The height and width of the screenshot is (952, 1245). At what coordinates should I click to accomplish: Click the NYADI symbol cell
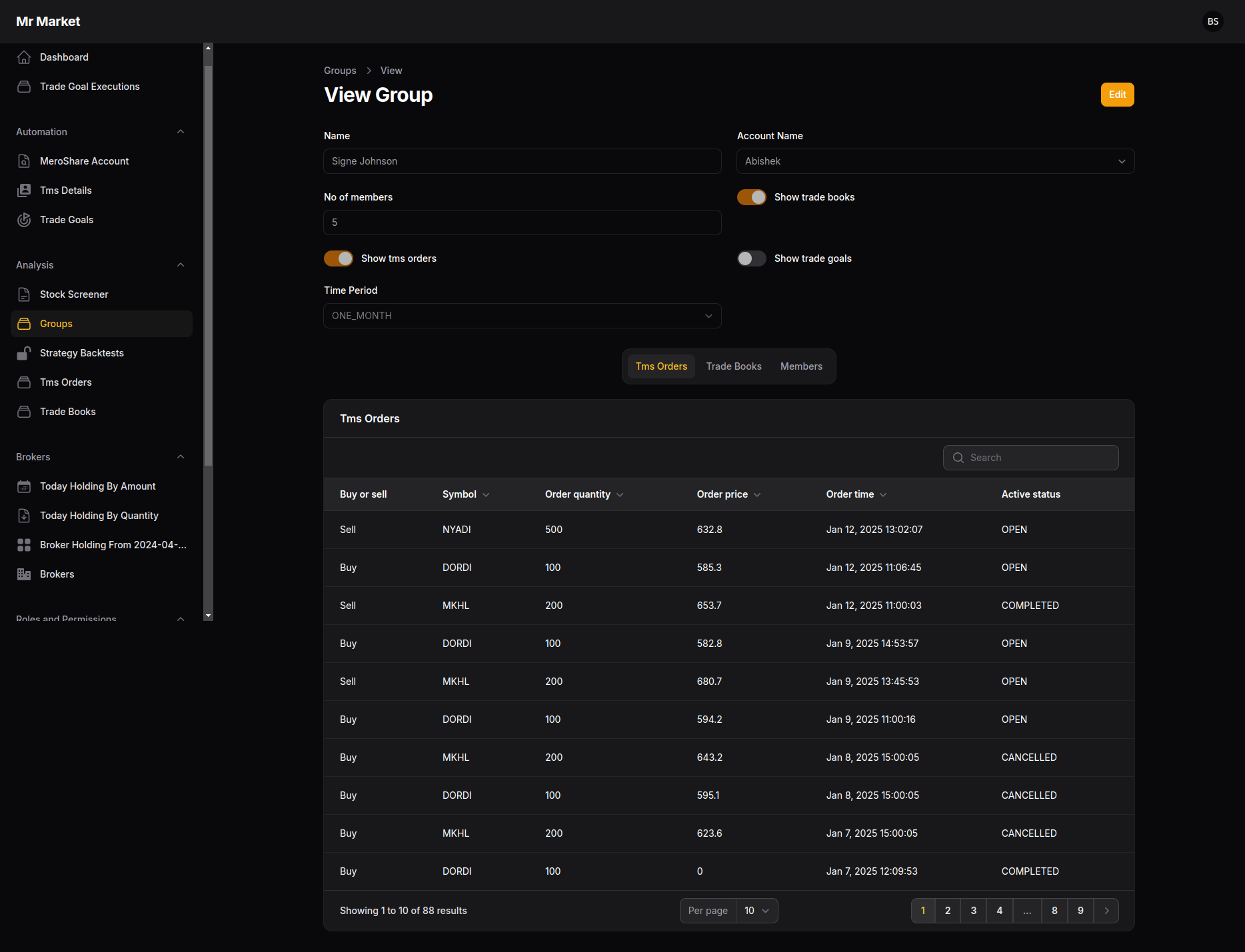click(457, 530)
